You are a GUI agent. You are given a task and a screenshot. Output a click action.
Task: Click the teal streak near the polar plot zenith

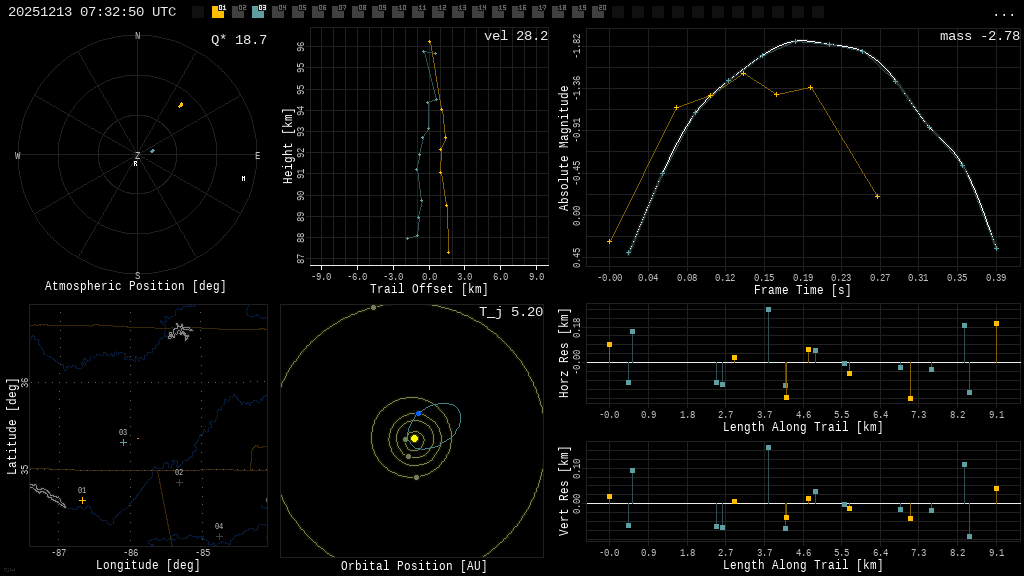click(152, 151)
